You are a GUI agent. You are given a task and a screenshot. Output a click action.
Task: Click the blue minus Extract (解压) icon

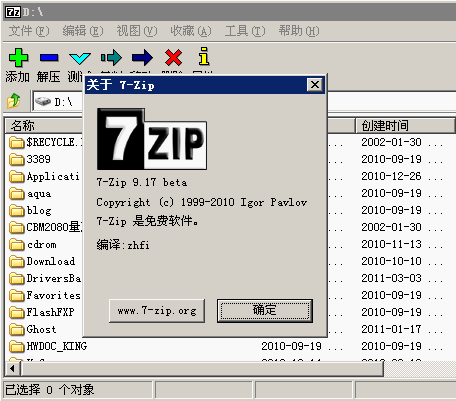[x=49, y=58]
